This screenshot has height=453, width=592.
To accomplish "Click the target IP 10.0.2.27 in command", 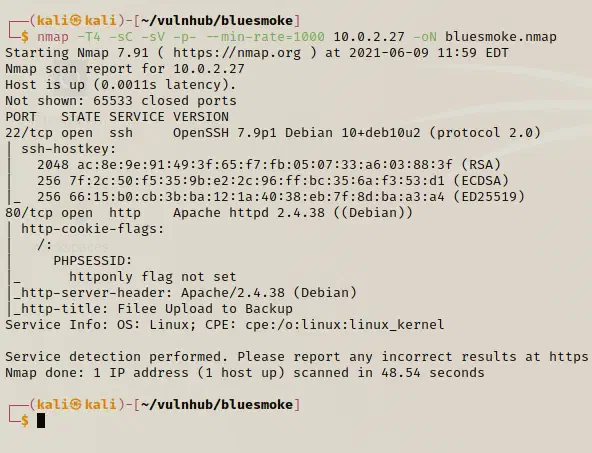I will click(x=369, y=37).
